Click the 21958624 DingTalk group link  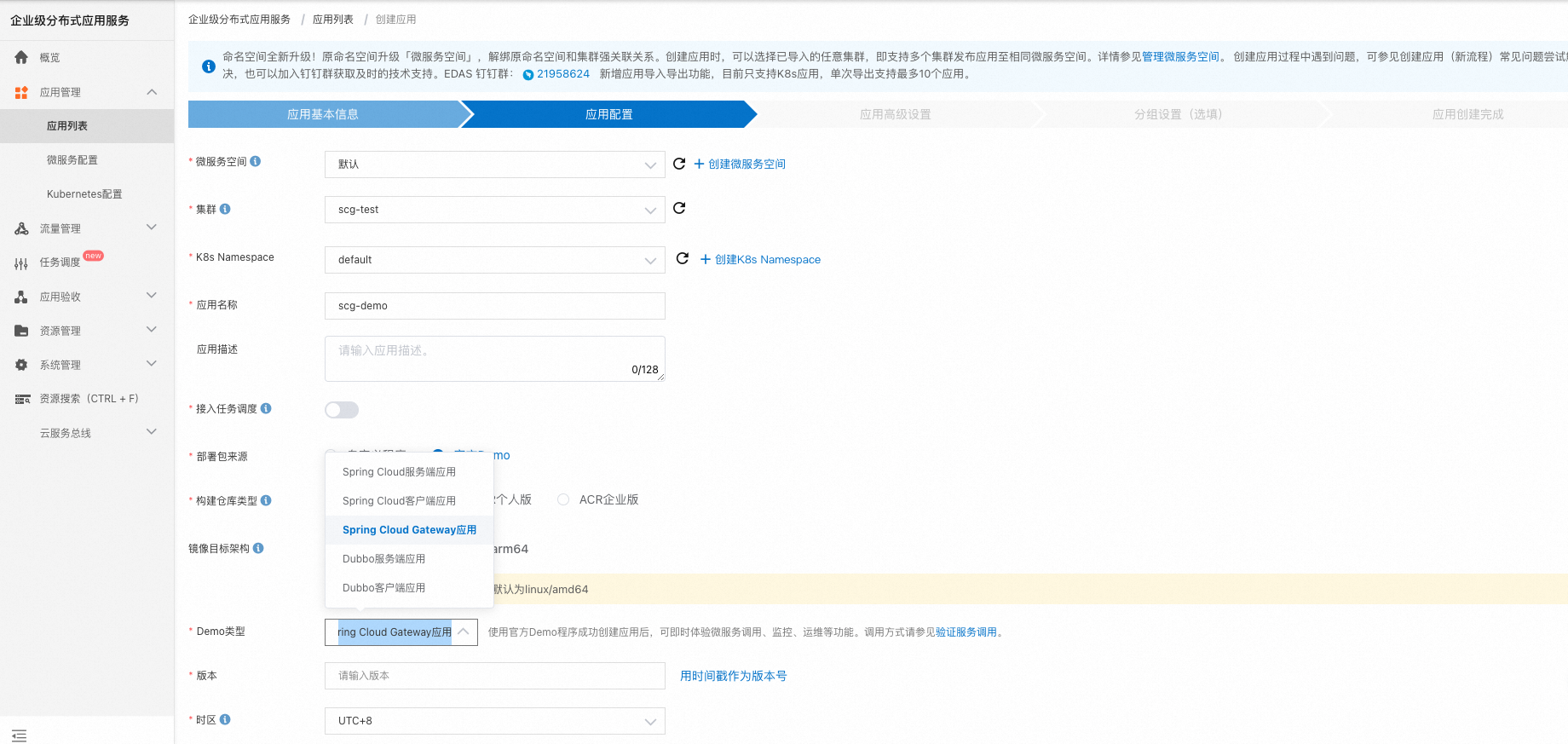coord(563,74)
